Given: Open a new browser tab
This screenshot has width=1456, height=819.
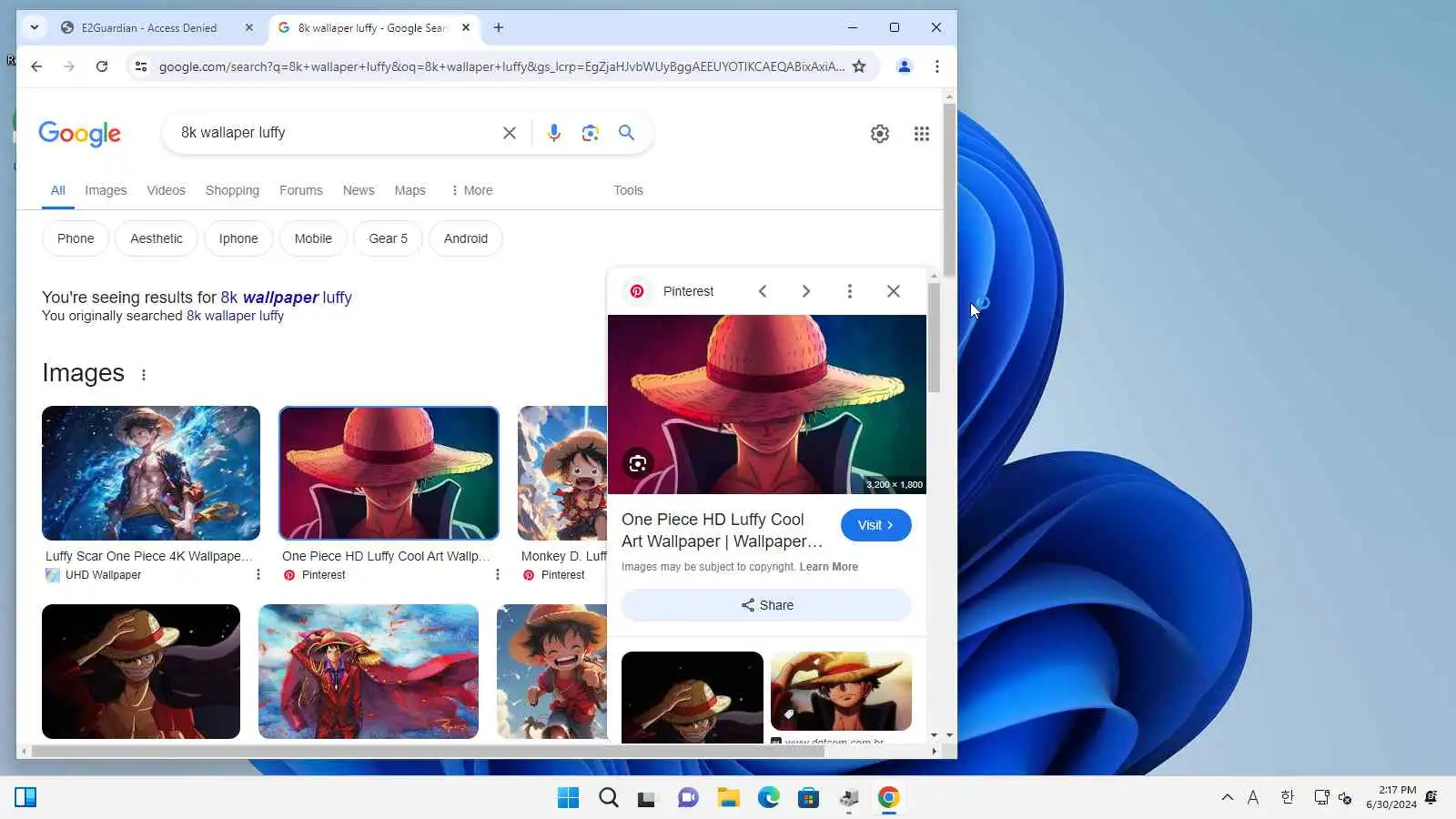Looking at the screenshot, I should click(x=499, y=27).
